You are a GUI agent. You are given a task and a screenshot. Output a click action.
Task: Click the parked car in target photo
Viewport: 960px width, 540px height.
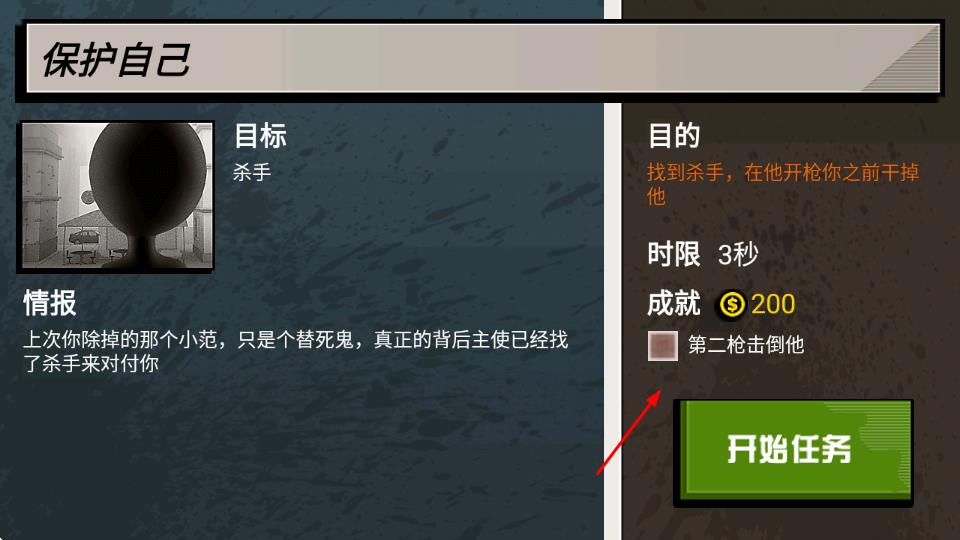[x=85, y=236]
